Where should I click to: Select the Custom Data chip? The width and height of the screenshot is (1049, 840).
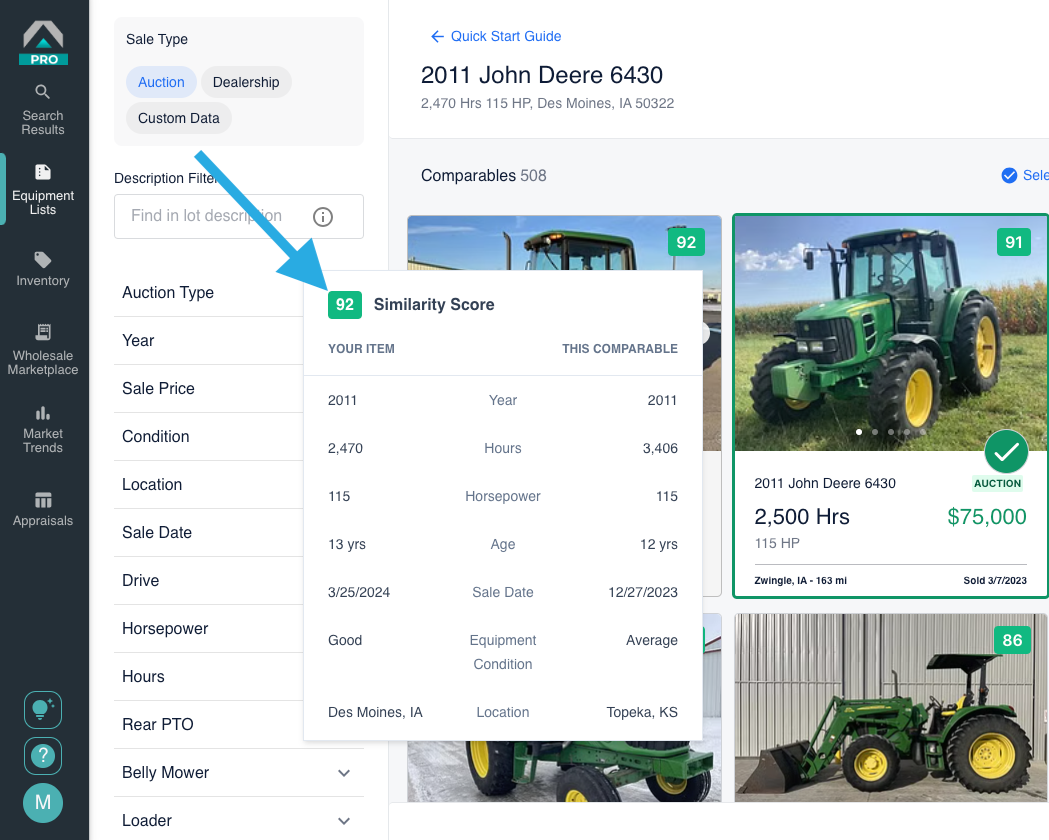click(x=179, y=118)
